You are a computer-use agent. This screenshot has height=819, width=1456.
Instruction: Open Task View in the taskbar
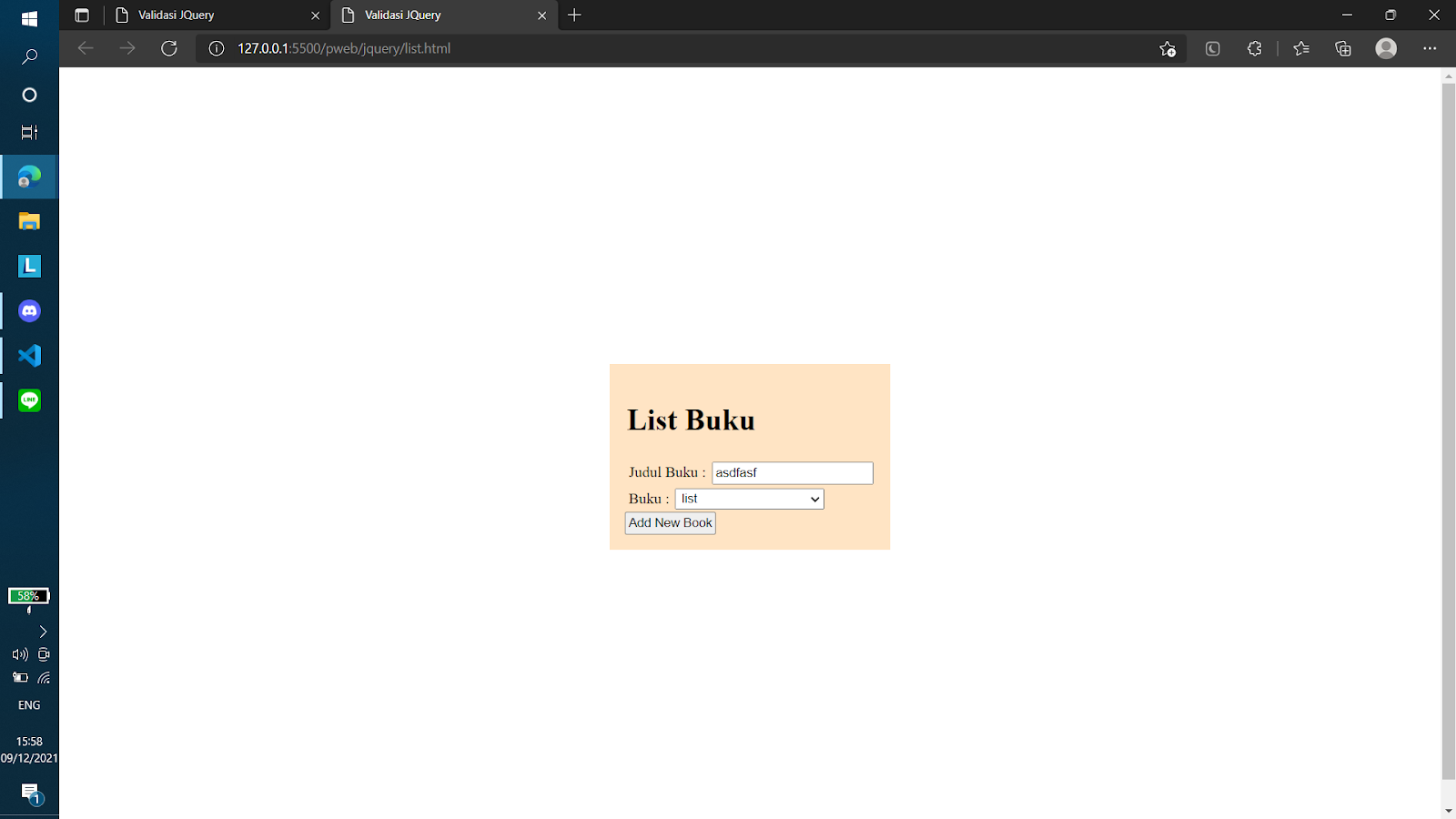click(29, 132)
